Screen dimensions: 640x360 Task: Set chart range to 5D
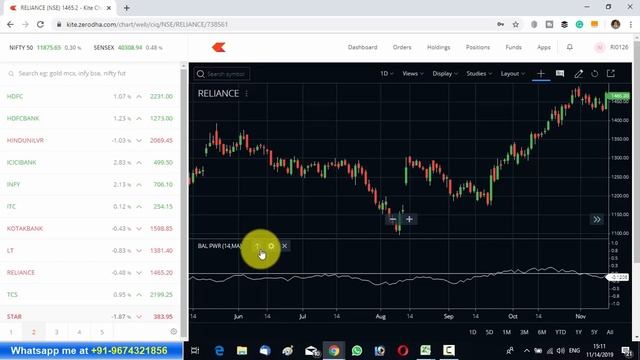489,332
